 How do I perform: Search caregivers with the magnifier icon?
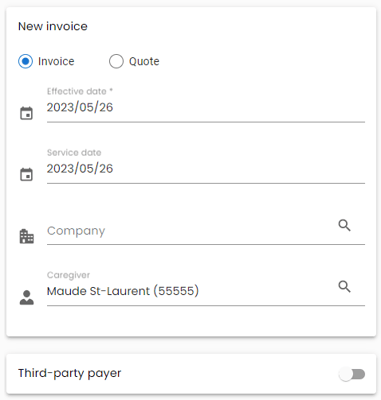click(344, 286)
